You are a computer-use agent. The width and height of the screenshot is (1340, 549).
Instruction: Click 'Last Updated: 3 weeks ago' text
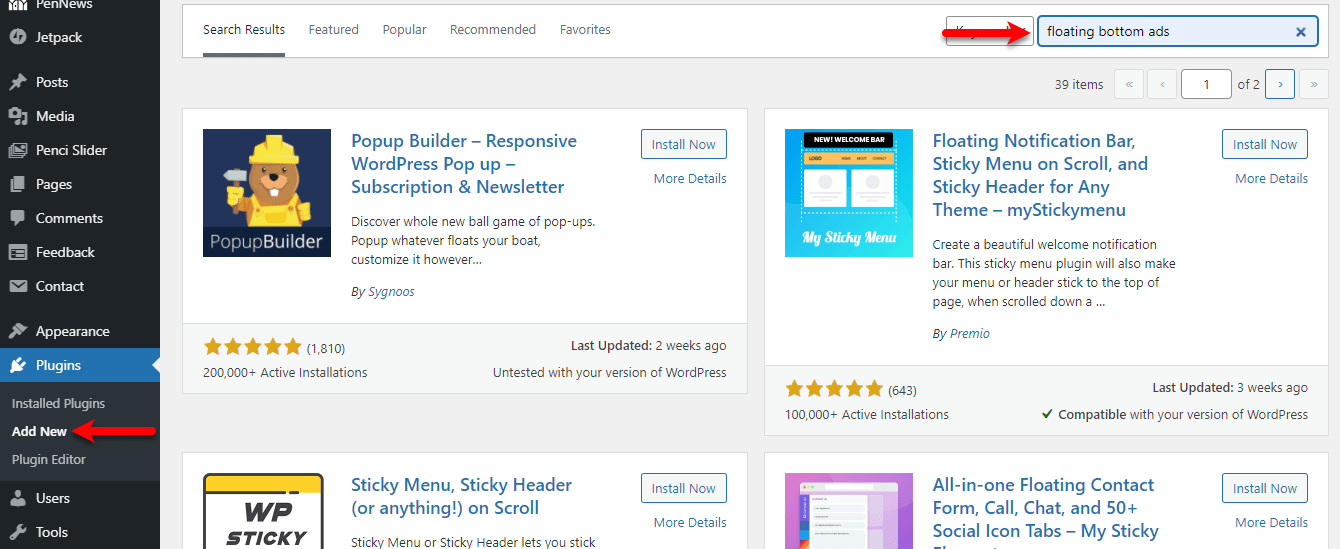click(x=1230, y=388)
